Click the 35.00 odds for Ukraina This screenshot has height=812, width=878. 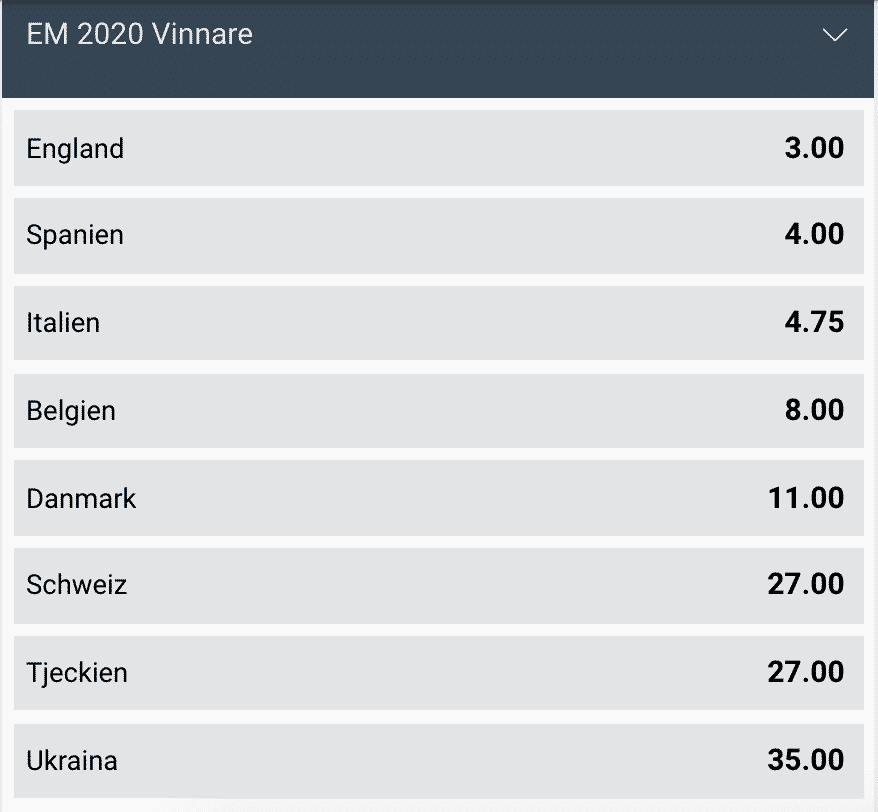(806, 760)
